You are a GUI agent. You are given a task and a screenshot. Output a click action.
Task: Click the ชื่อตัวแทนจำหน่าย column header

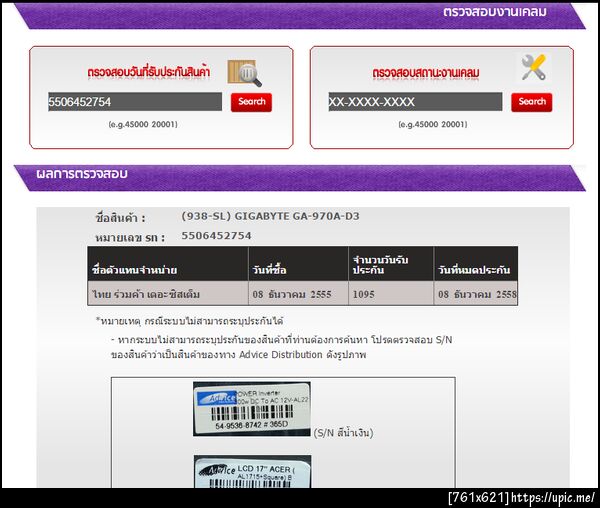tap(168, 264)
